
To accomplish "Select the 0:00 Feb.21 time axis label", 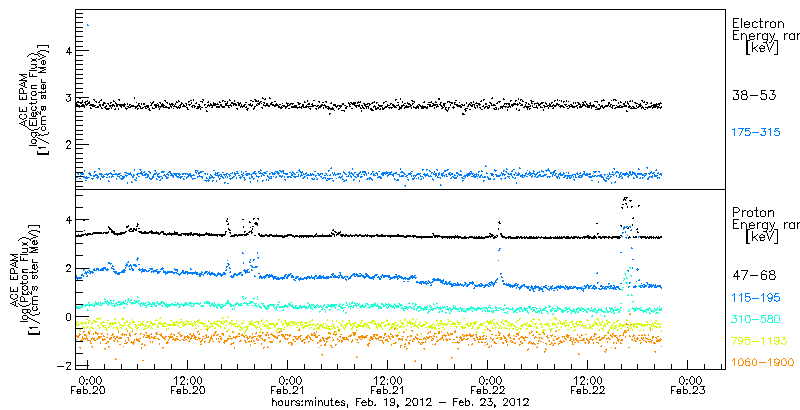I will point(289,386).
